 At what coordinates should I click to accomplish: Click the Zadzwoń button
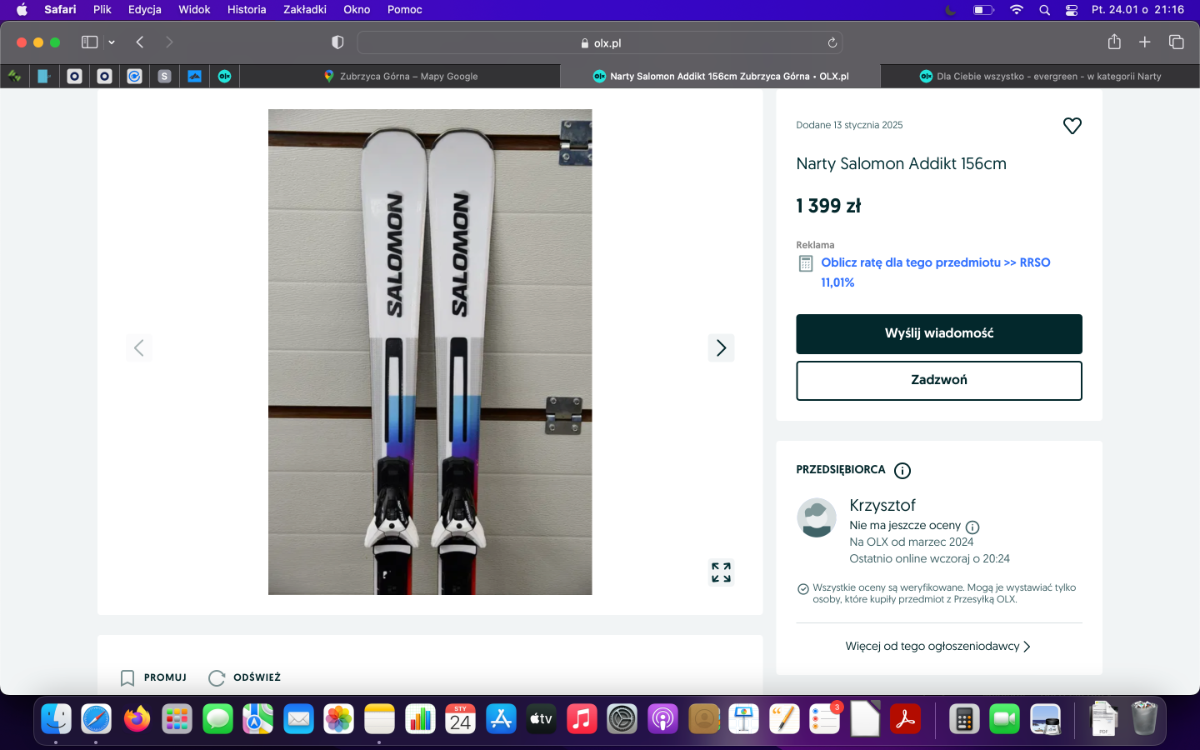point(939,381)
